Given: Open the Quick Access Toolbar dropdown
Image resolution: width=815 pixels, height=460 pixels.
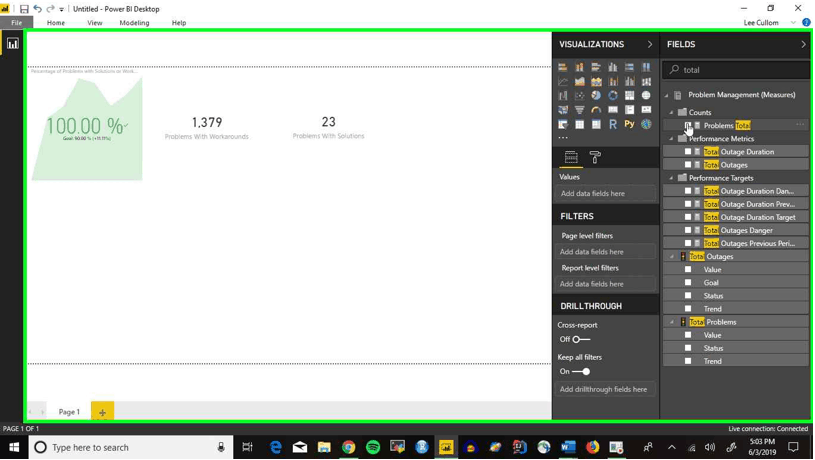Looking at the screenshot, I should [x=61, y=9].
